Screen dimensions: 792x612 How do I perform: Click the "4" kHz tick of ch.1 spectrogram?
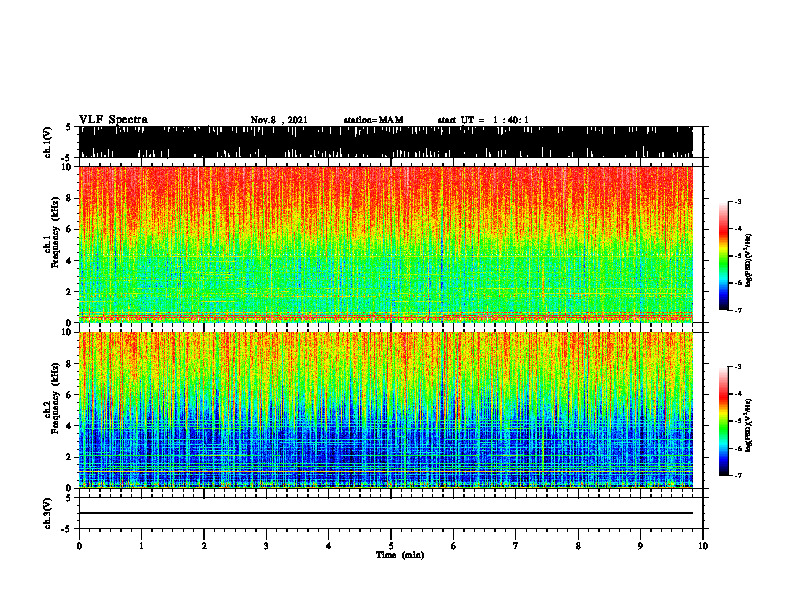pyautogui.click(x=70, y=261)
